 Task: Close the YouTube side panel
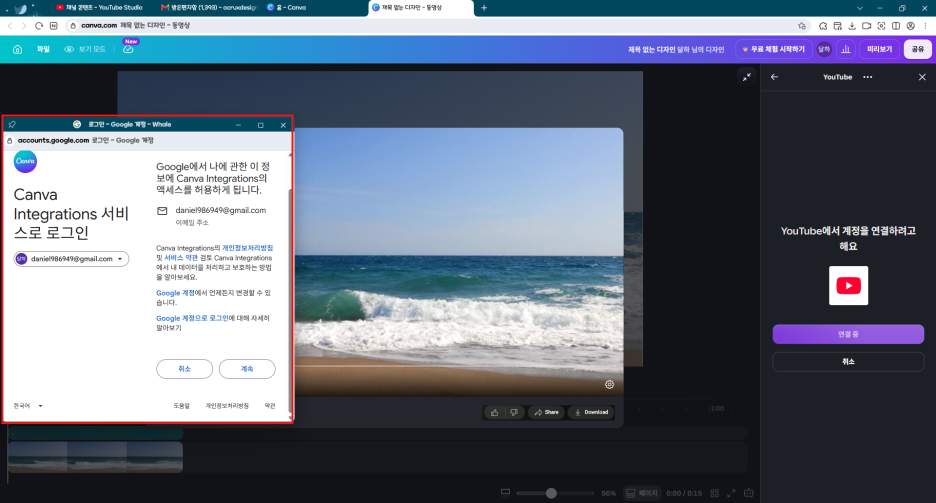click(x=922, y=77)
